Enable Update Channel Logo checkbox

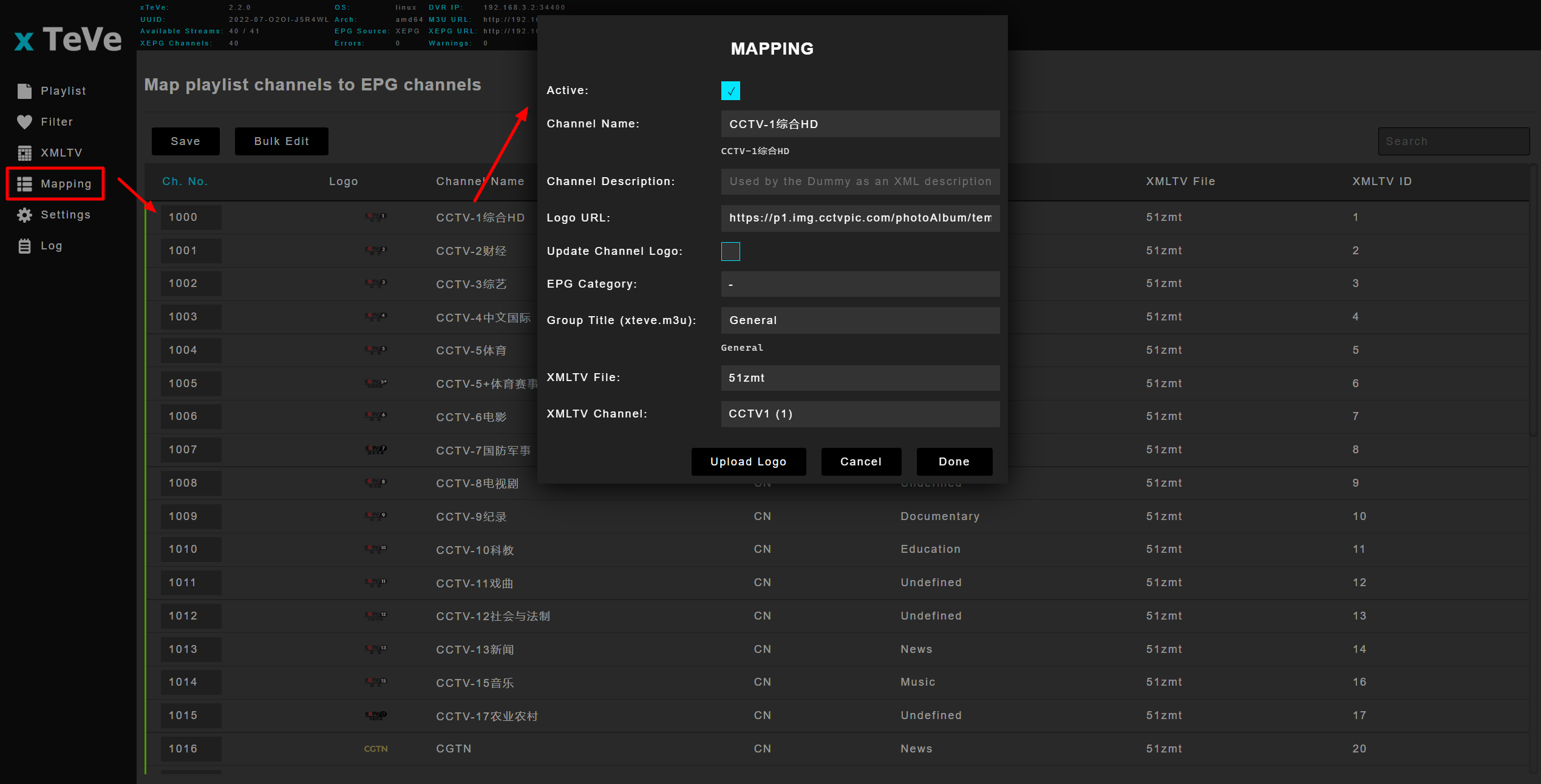pyautogui.click(x=730, y=251)
